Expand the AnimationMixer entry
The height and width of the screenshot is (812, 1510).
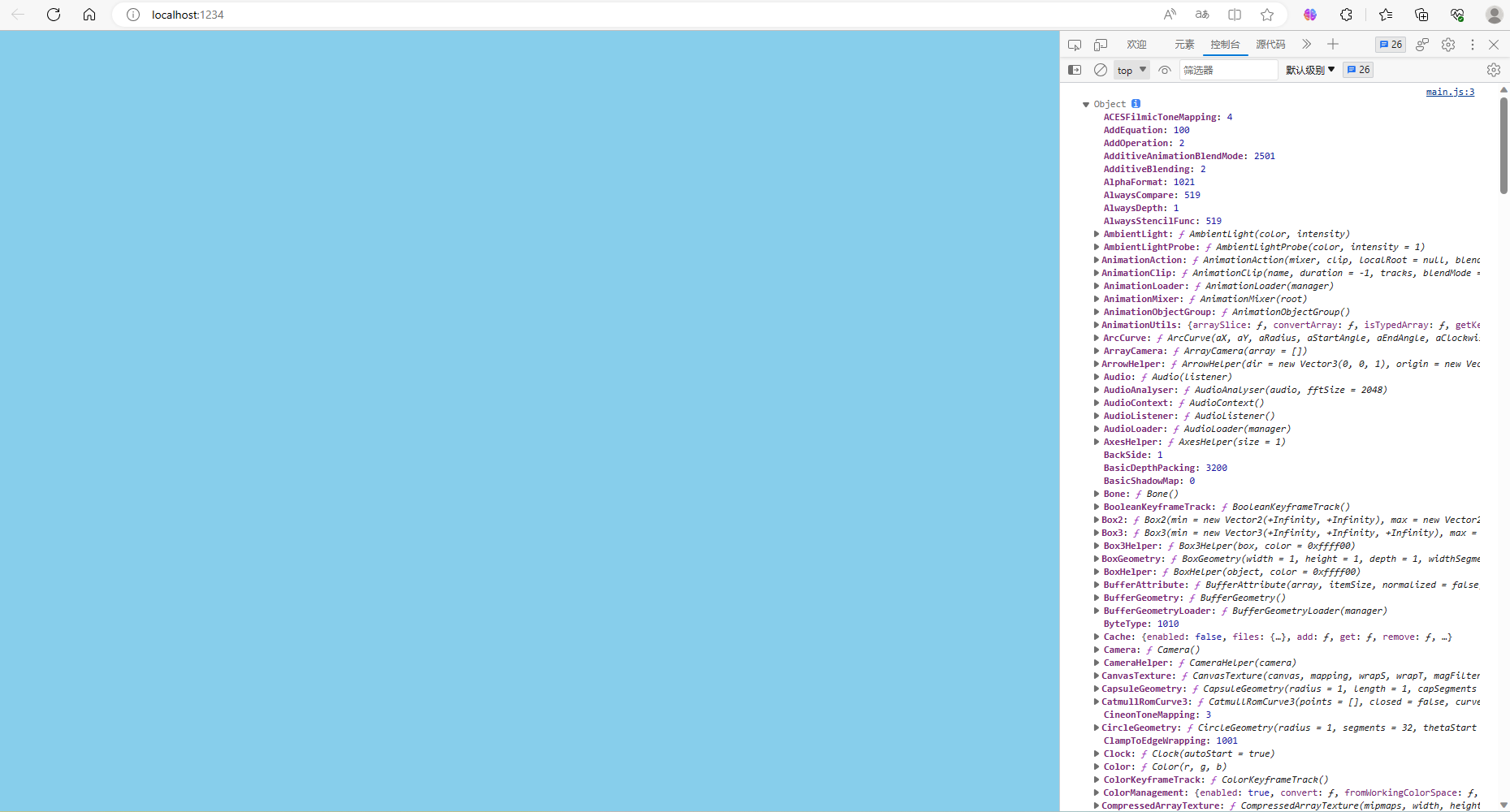(x=1097, y=299)
